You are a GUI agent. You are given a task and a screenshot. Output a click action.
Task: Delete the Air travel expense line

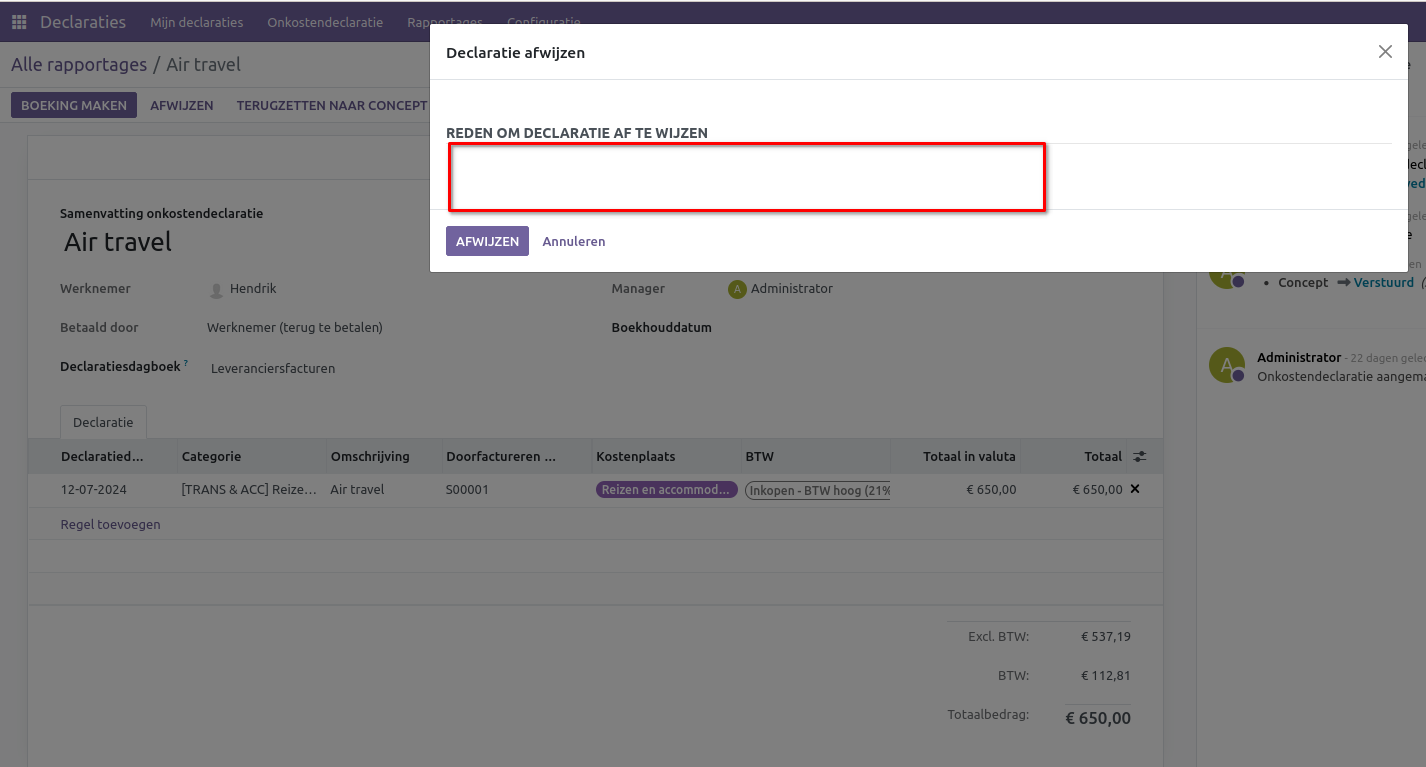[1135, 489]
